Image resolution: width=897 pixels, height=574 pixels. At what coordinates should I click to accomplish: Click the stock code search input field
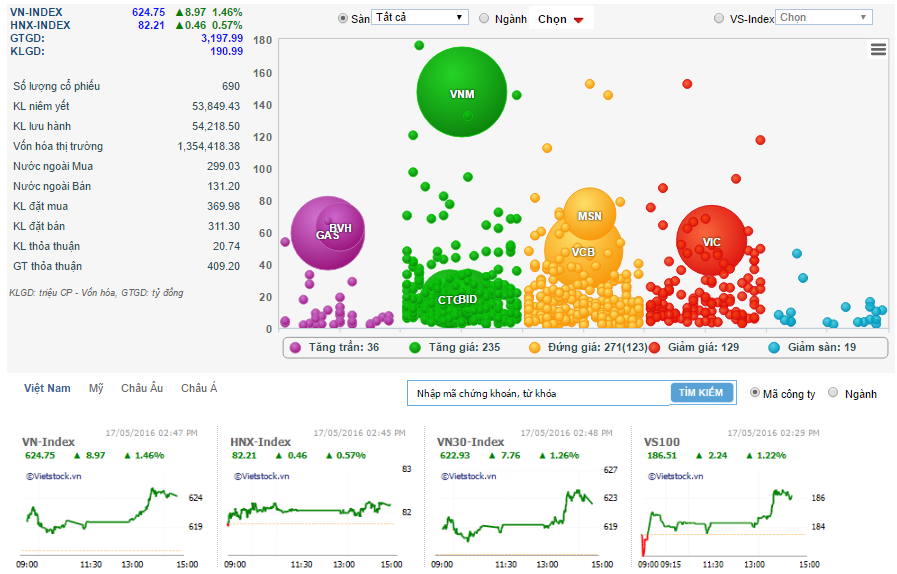(x=538, y=393)
